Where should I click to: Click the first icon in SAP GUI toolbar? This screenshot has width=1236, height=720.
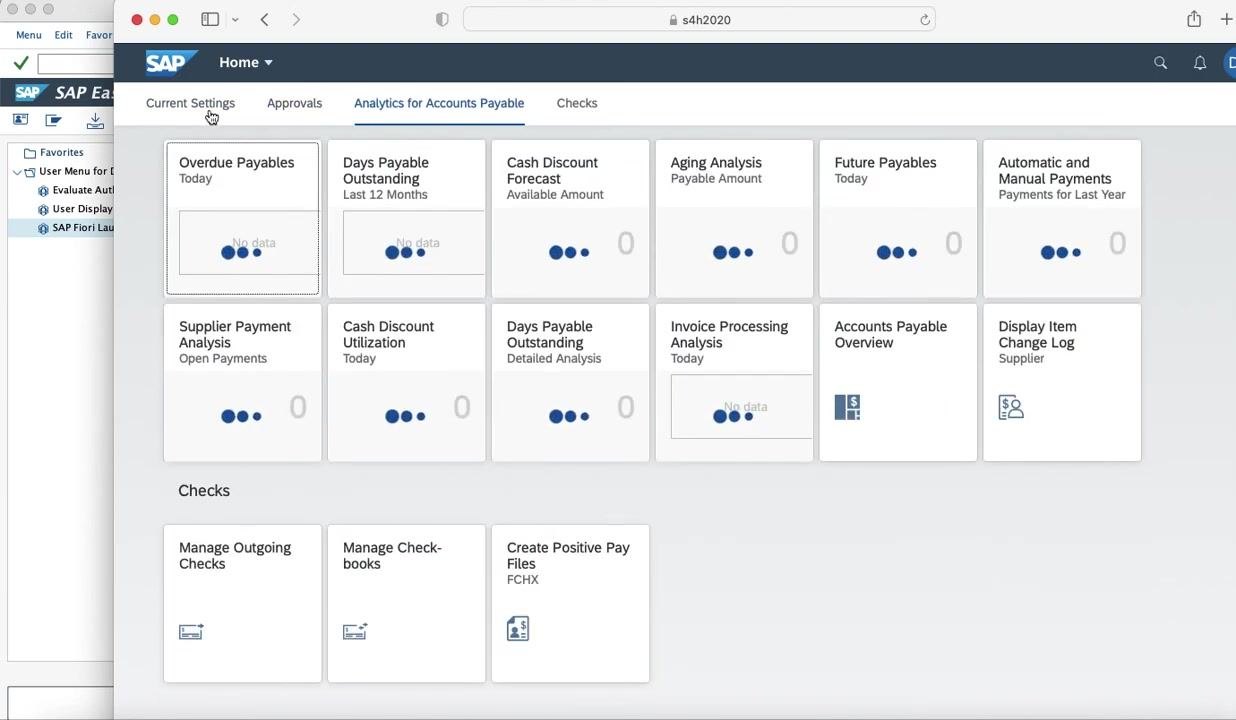(20, 120)
